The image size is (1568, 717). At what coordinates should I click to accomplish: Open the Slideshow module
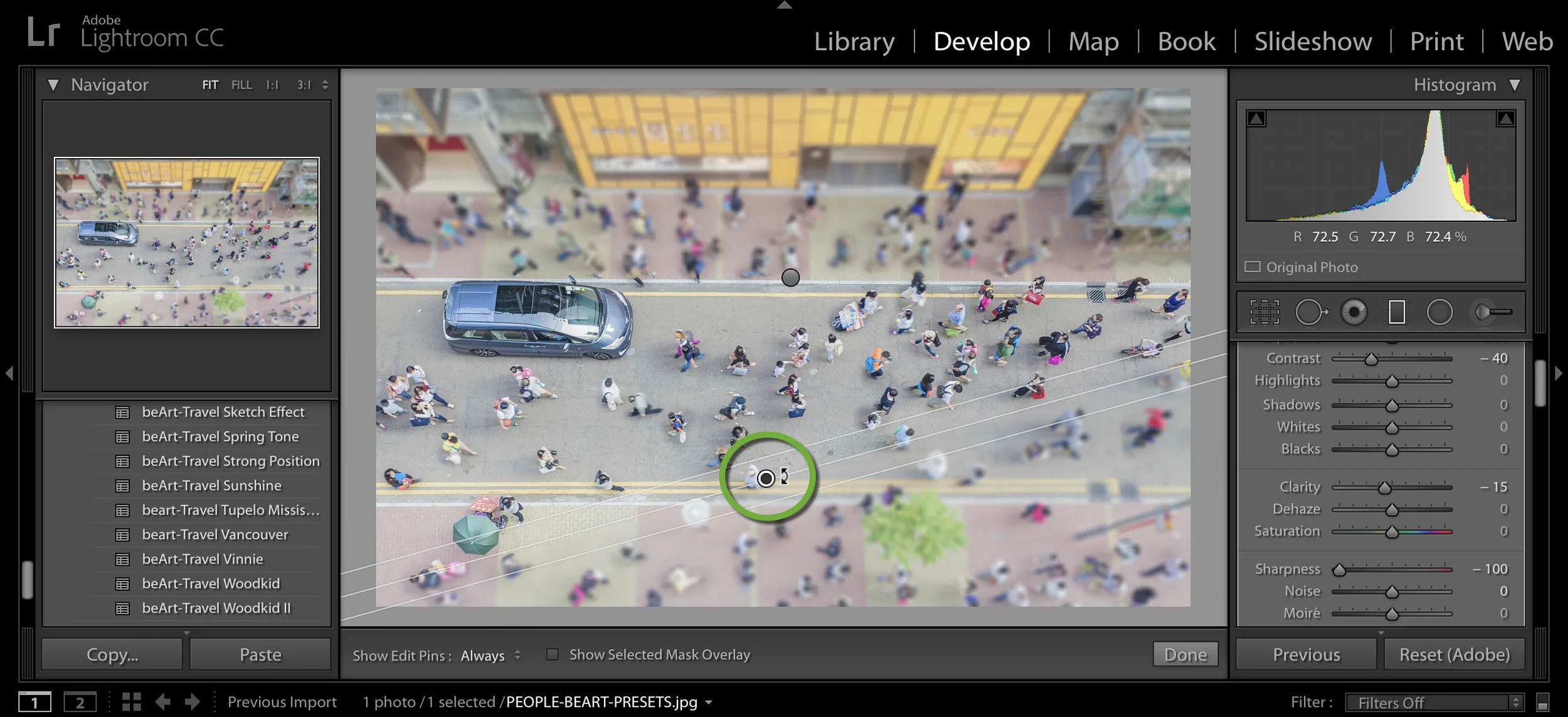[1313, 41]
